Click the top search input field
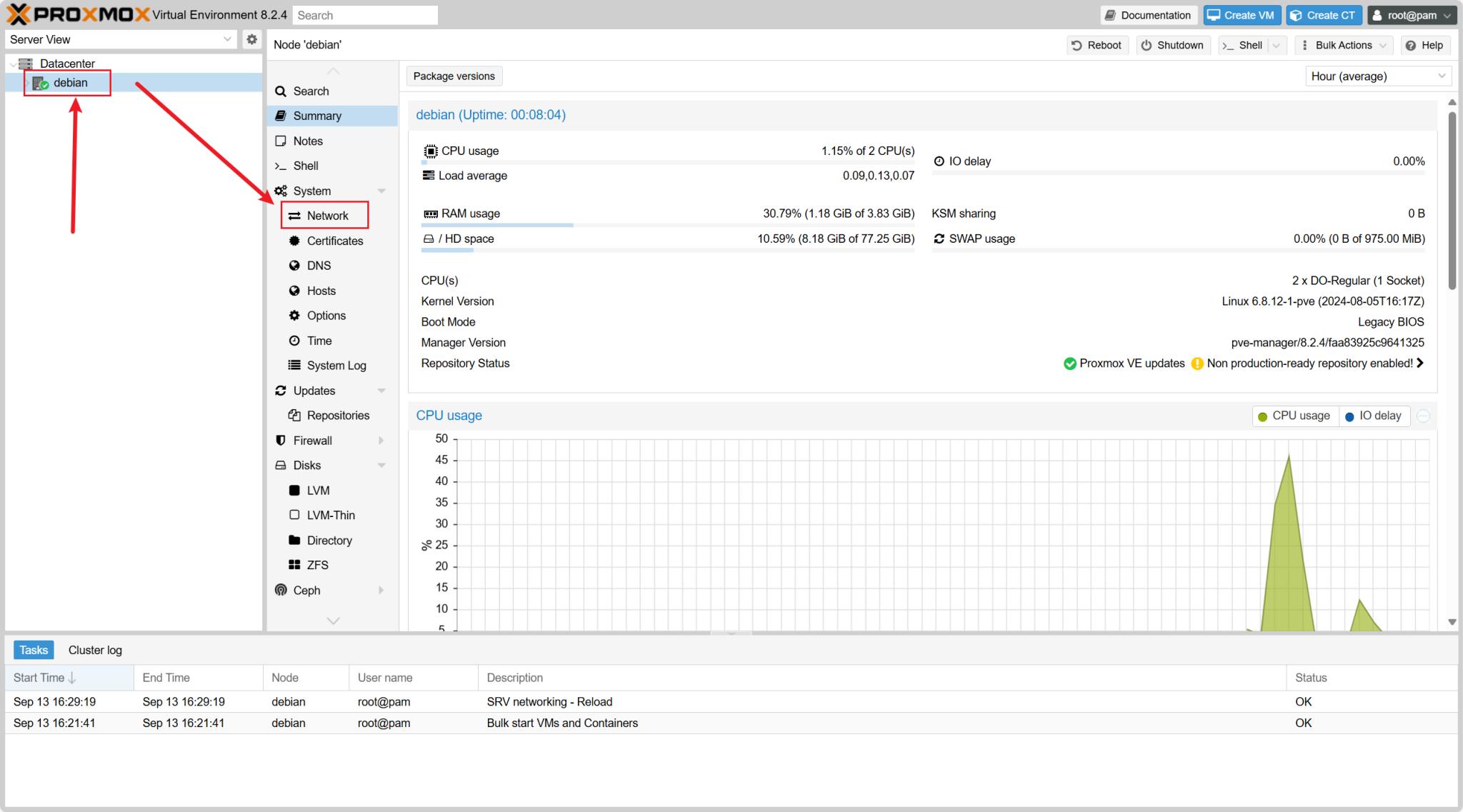1463x812 pixels. coord(365,15)
